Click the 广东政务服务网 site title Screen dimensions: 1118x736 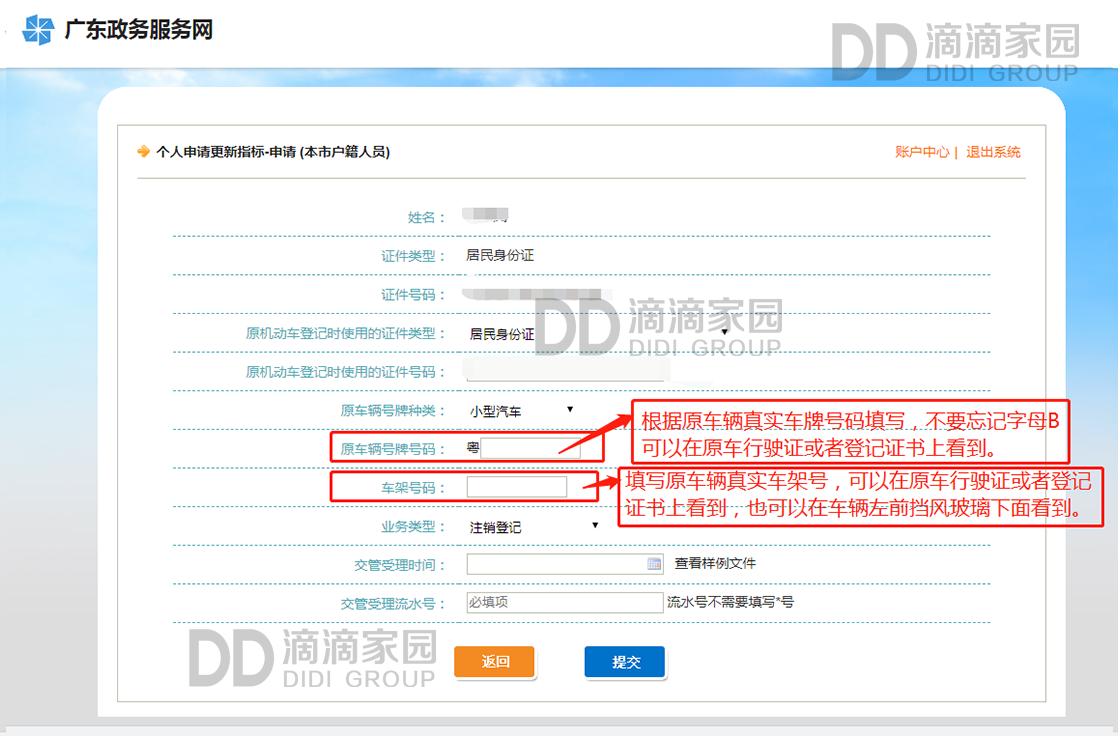click(138, 30)
